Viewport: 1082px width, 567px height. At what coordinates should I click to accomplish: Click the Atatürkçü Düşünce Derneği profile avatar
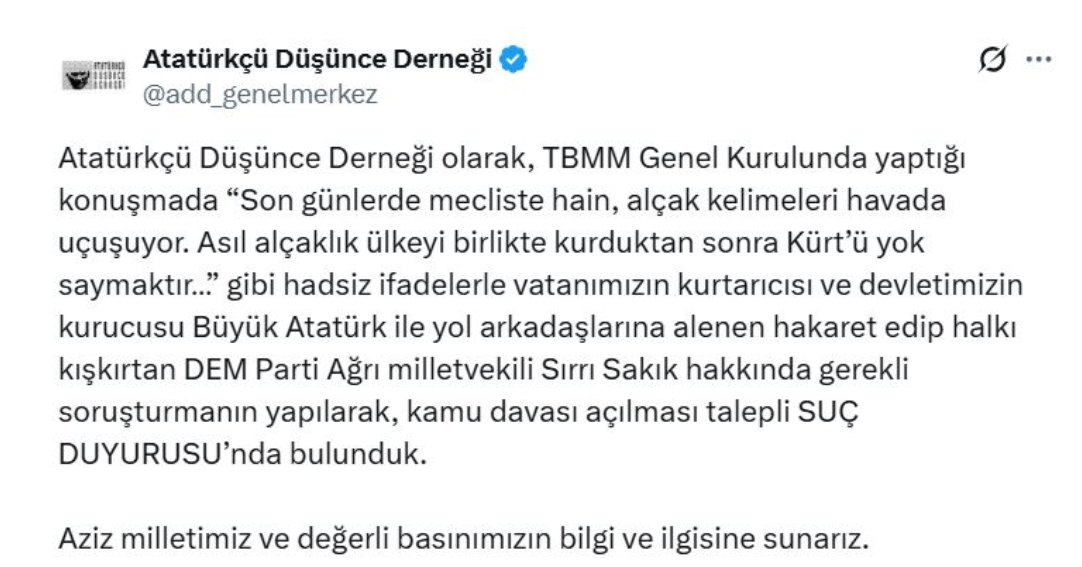93,76
